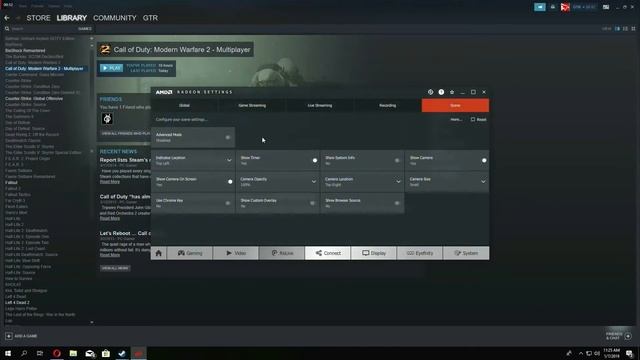This screenshot has width=640, height=360.
Task: Open File Explorer from the taskbar
Action: click(x=73, y=353)
